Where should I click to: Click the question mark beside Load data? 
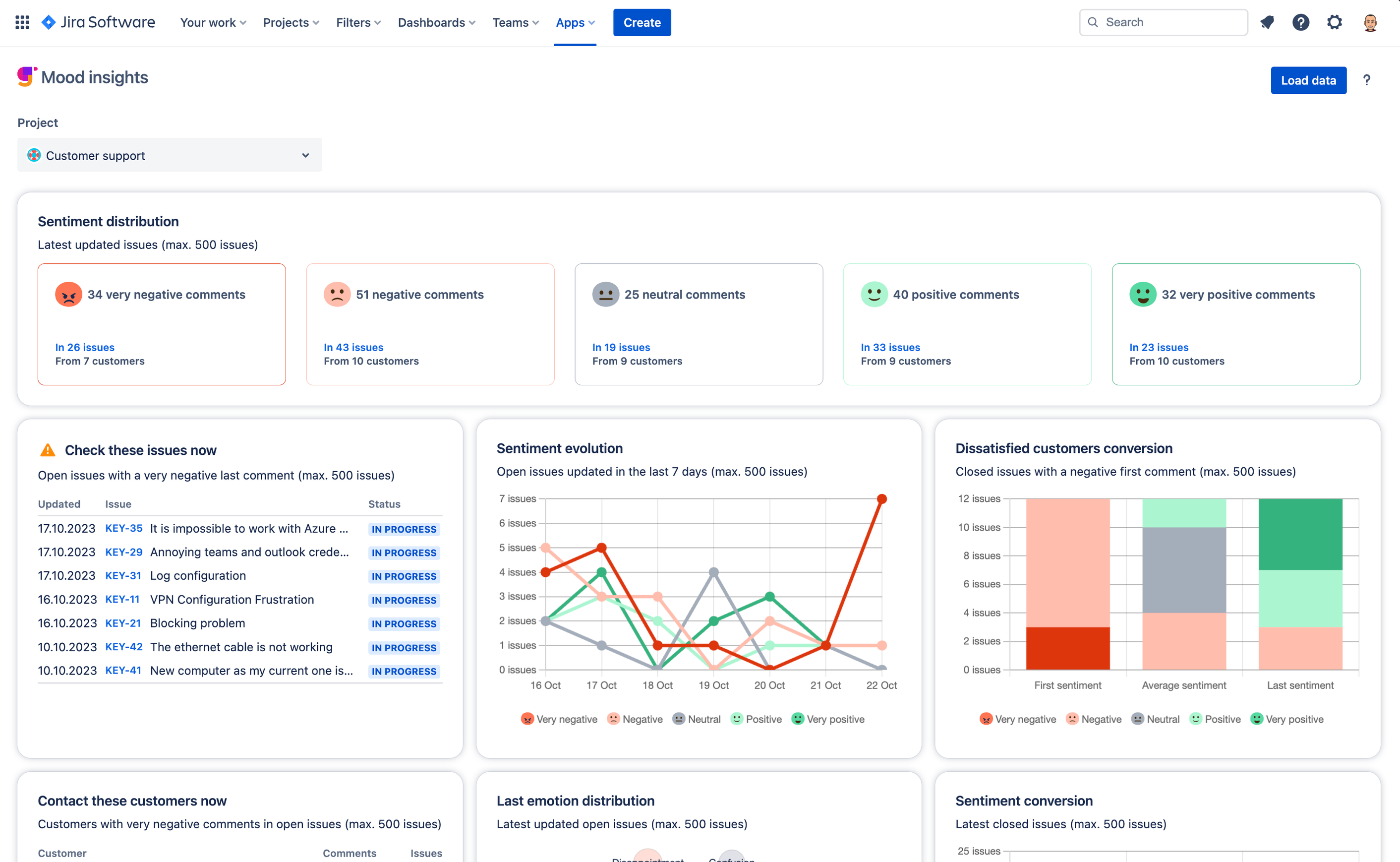[x=1366, y=80]
